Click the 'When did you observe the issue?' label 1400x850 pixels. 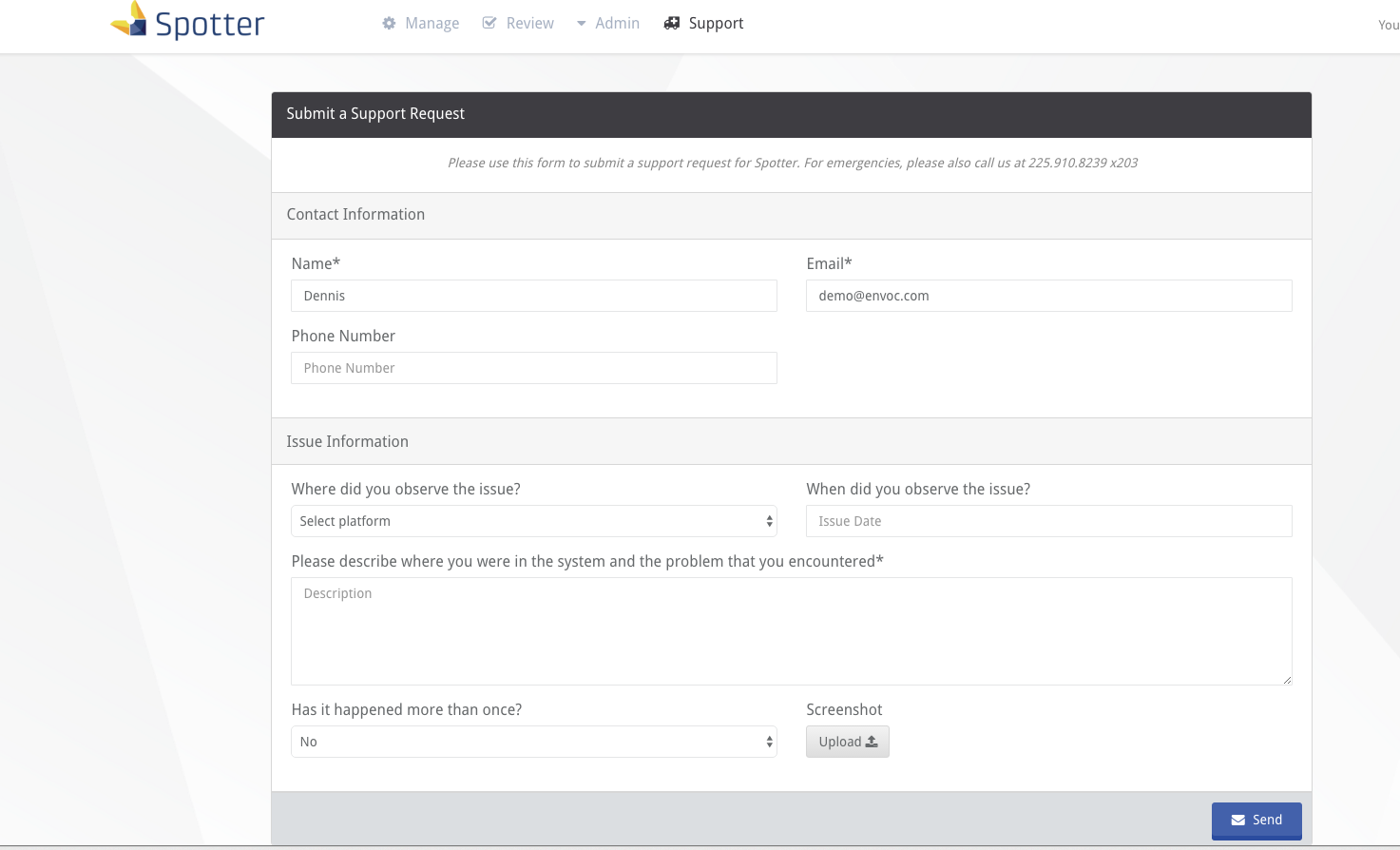tap(918, 489)
